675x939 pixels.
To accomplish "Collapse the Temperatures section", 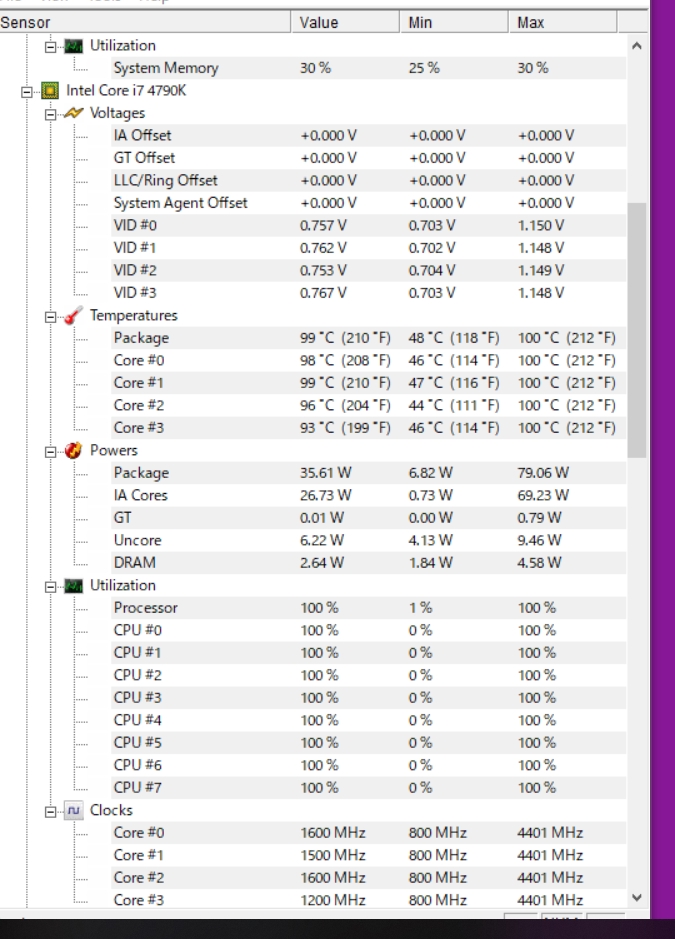I will 51,316.
